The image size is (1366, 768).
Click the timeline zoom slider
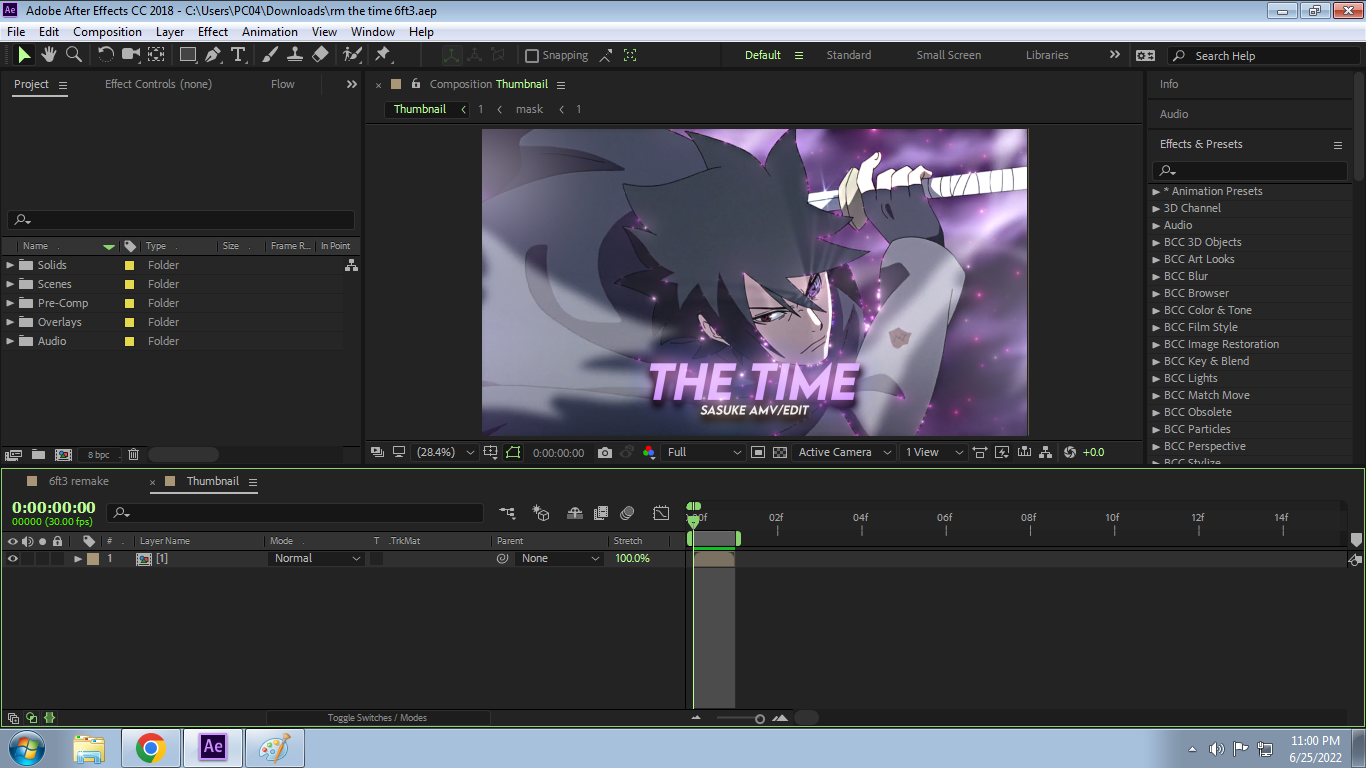pos(738,718)
